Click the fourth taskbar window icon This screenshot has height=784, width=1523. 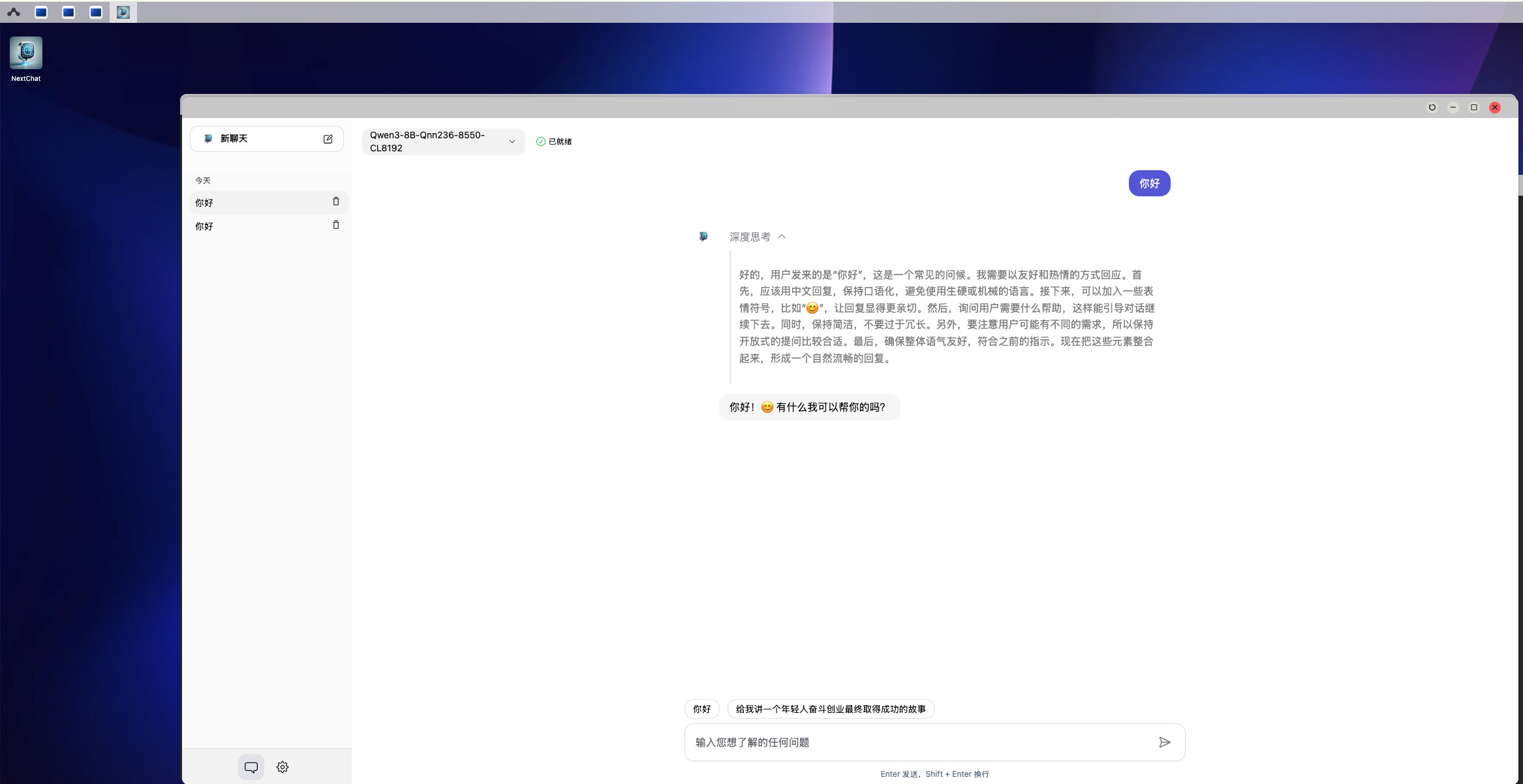(x=123, y=12)
